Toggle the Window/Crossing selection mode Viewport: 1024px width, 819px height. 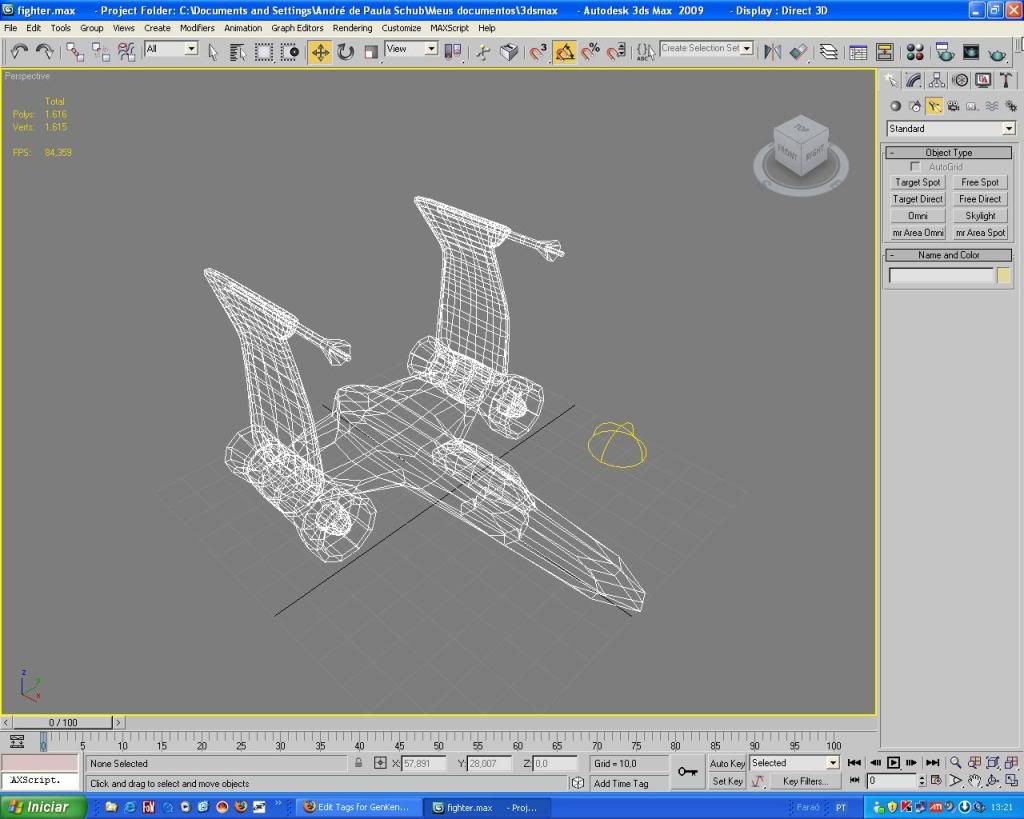click(289, 52)
